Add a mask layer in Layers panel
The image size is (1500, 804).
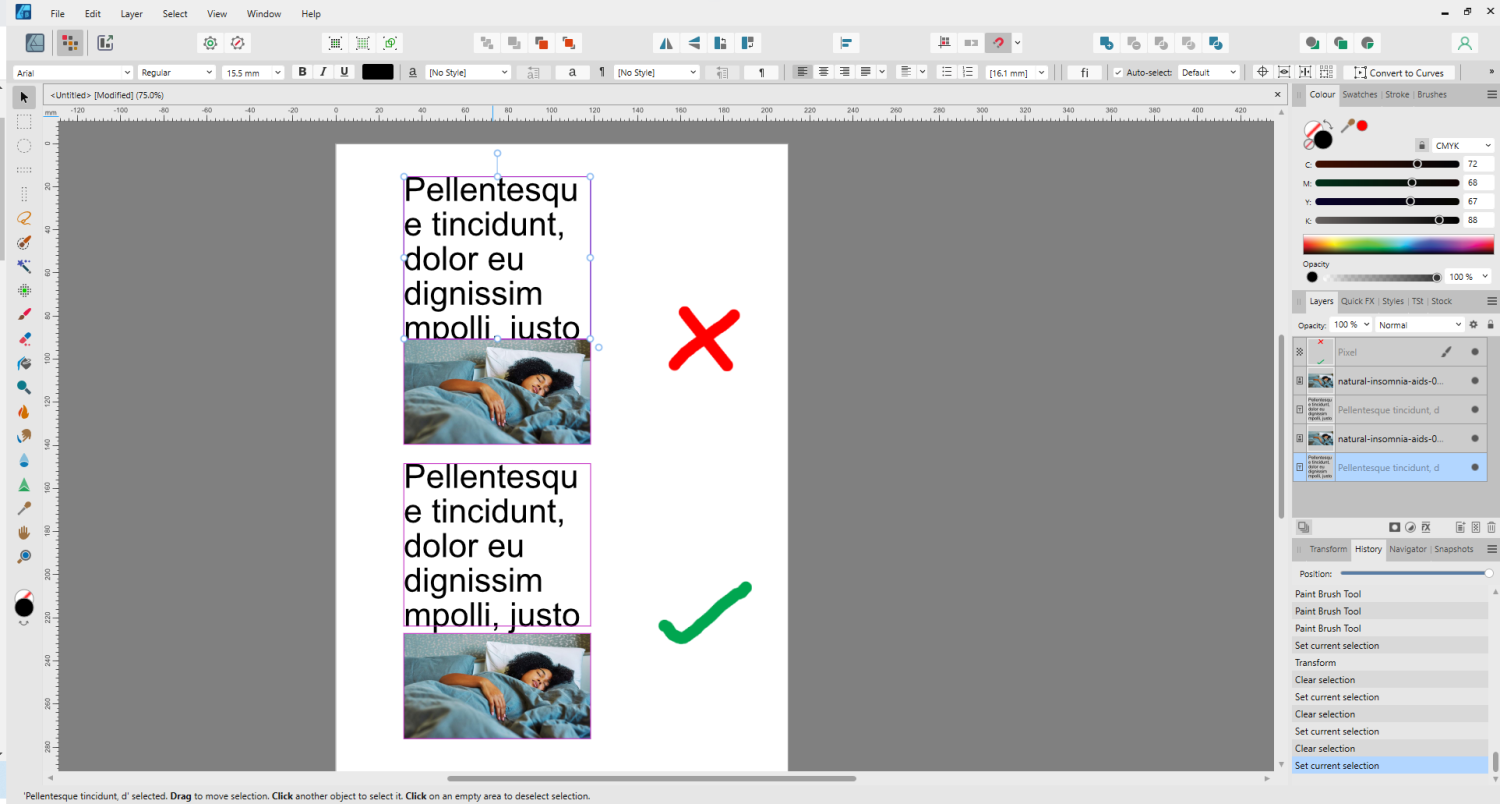coord(1394,527)
